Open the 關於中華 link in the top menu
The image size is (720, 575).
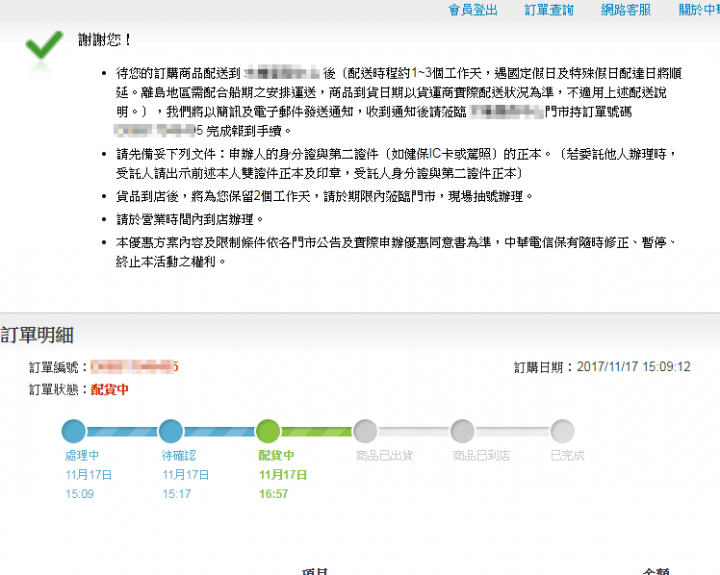[x=699, y=10]
